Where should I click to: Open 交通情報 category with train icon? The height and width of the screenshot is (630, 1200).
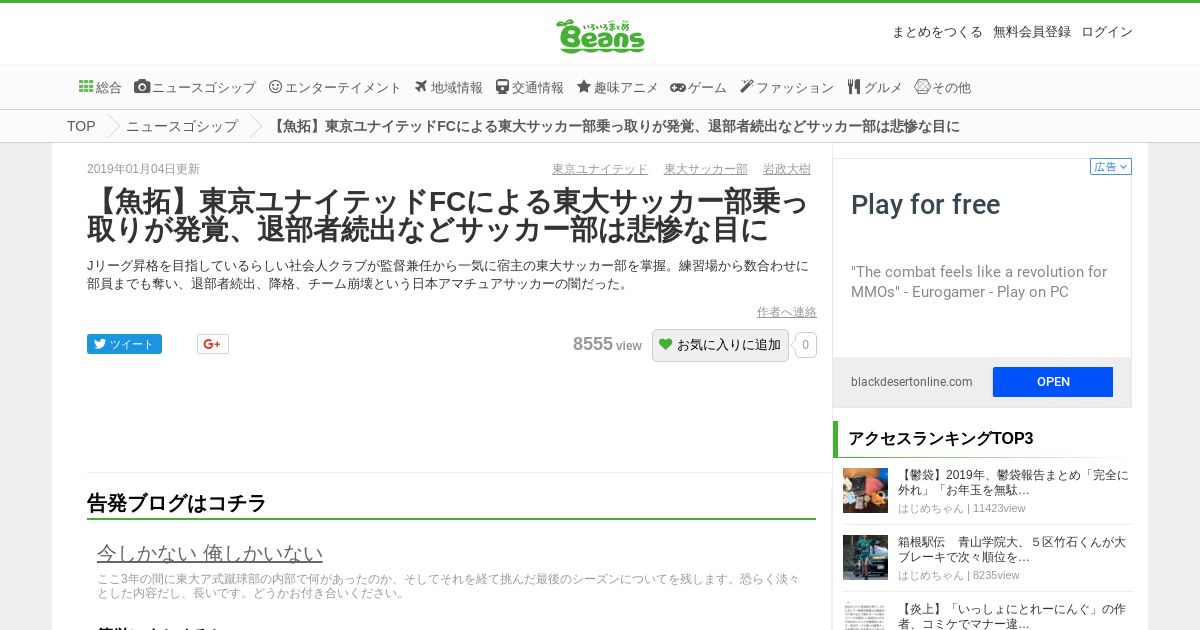click(x=529, y=87)
